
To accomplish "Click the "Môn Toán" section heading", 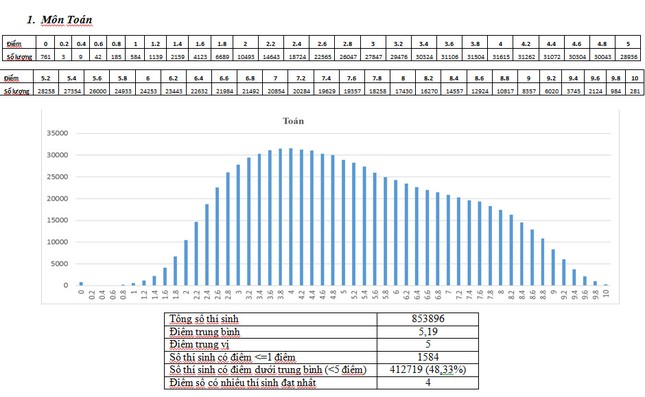I will (66, 20).
